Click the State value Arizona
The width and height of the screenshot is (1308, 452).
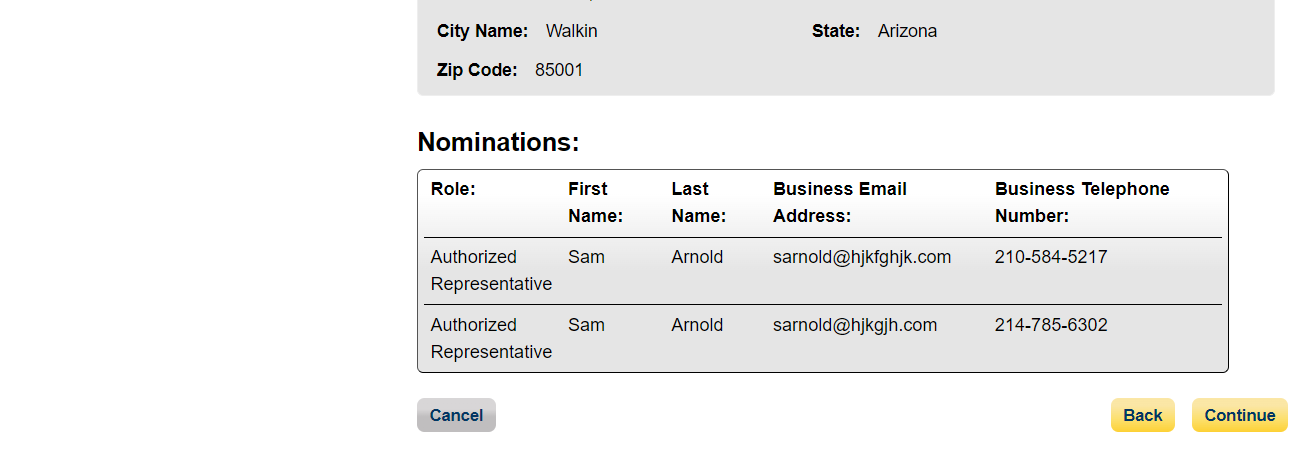907,31
